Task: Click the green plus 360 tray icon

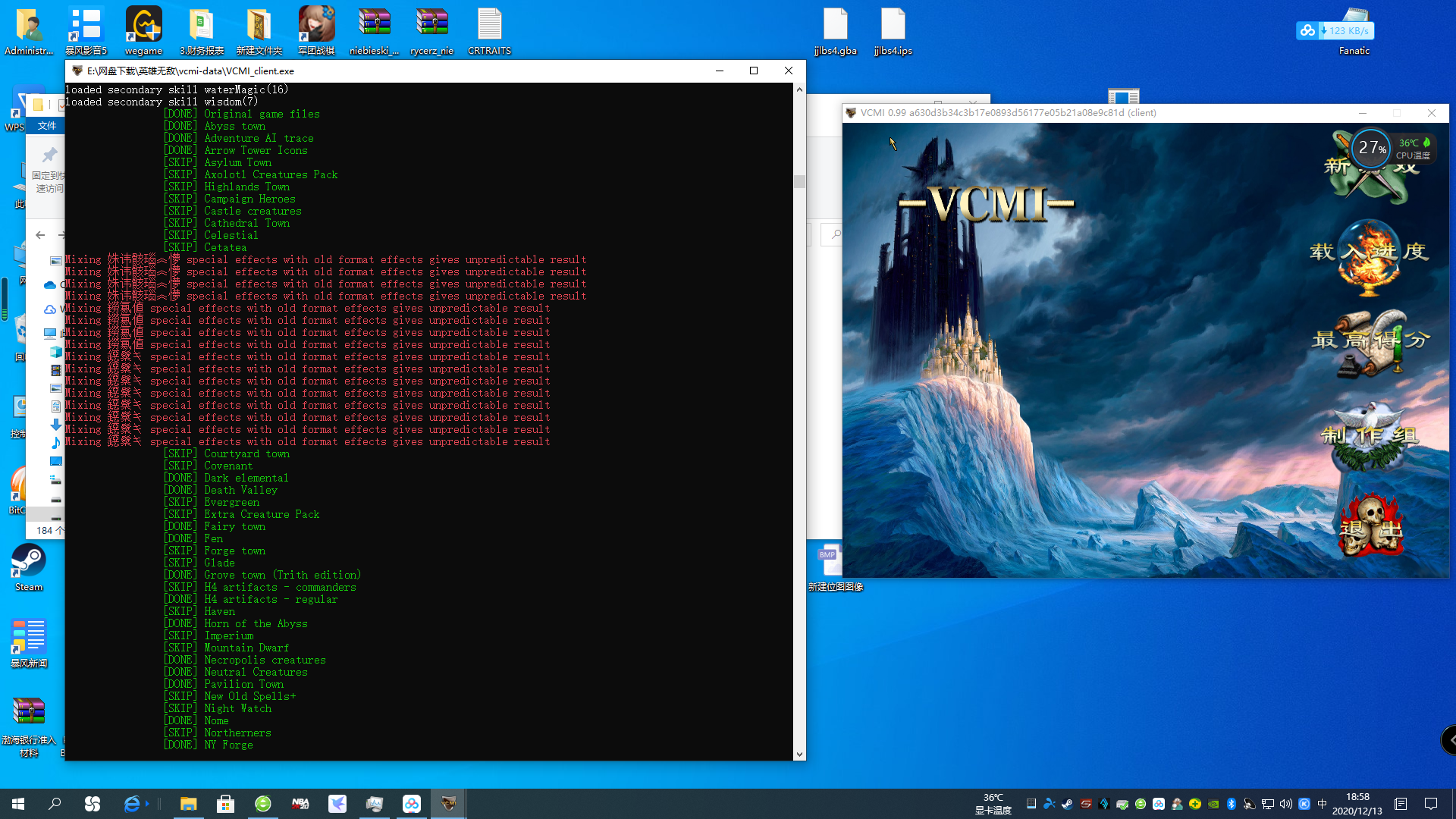Action: [x=1195, y=804]
